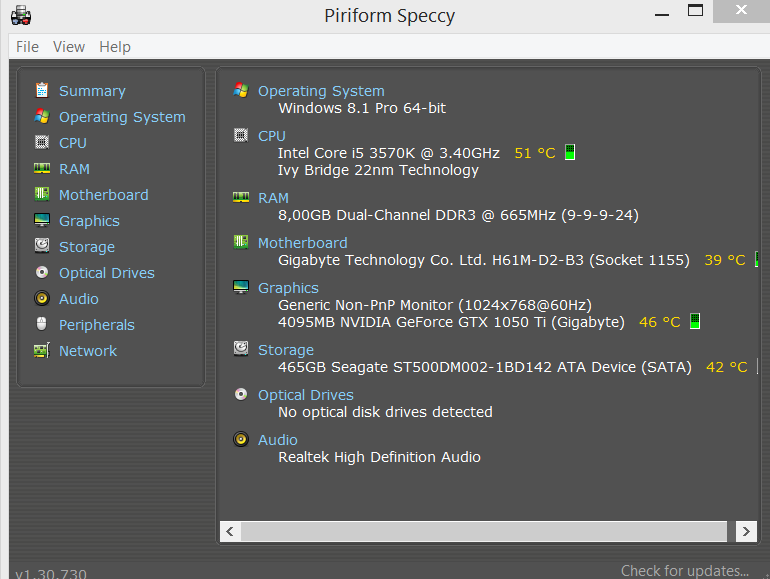This screenshot has width=770, height=579.
Task: Click the CPU chip icon in sidebar
Action: click(42, 142)
